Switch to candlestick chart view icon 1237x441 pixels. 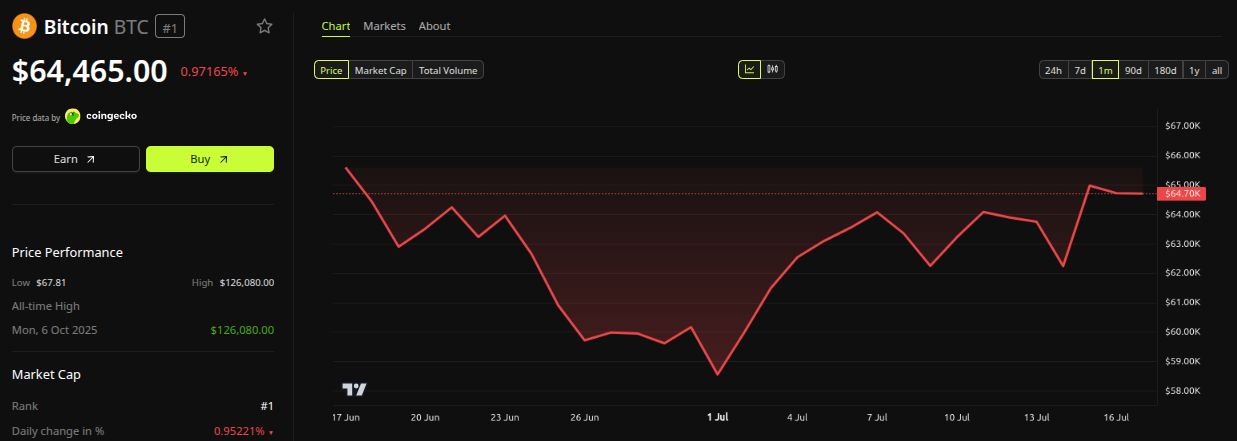pos(773,70)
